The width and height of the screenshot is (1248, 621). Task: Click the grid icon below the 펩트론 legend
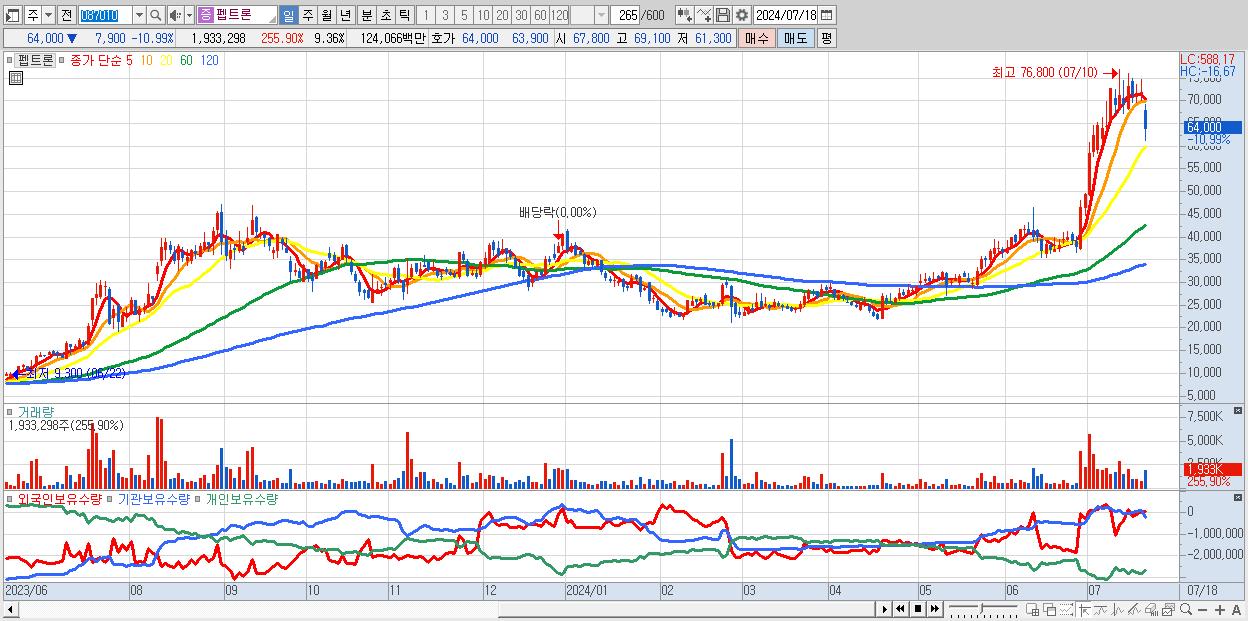pyautogui.click(x=14, y=78)
